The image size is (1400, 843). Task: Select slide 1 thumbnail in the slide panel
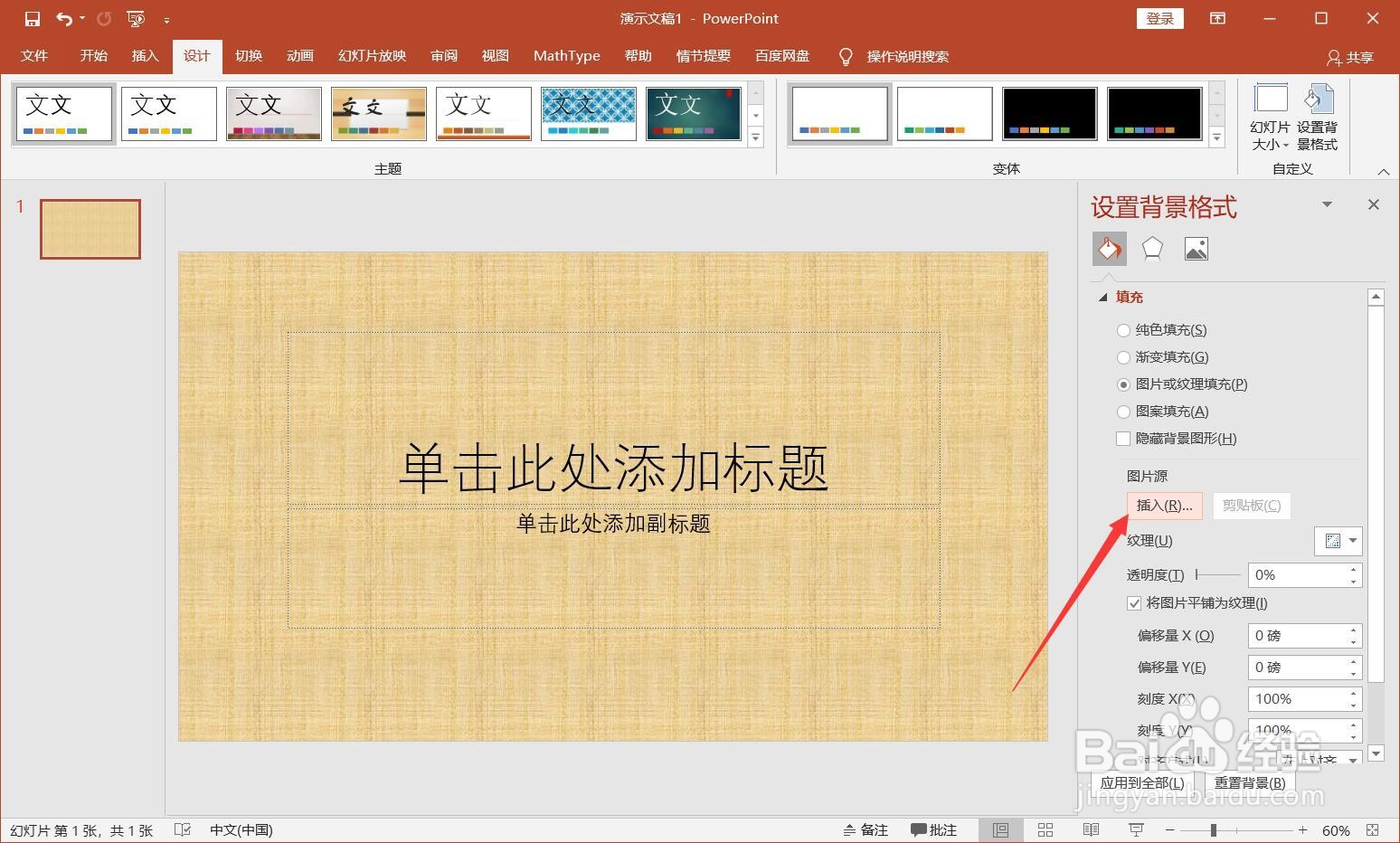tap(90, 229)
